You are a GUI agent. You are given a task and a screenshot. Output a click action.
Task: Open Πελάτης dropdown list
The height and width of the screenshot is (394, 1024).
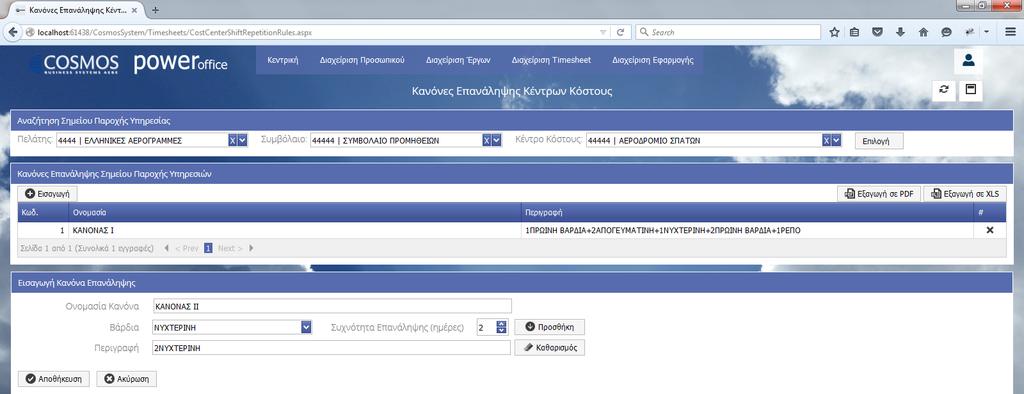(x=242, y=140)
